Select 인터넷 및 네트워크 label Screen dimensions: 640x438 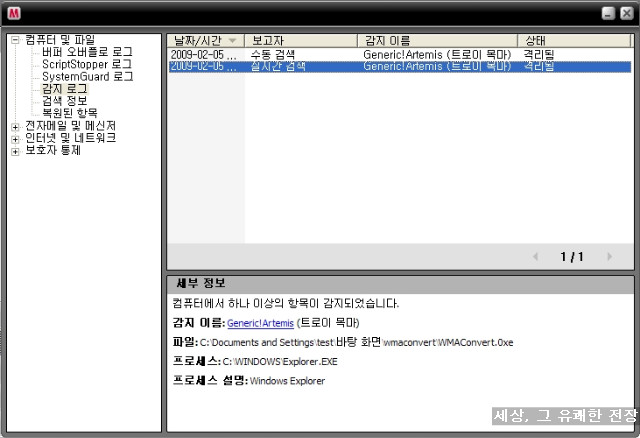(x=71, y=138)
